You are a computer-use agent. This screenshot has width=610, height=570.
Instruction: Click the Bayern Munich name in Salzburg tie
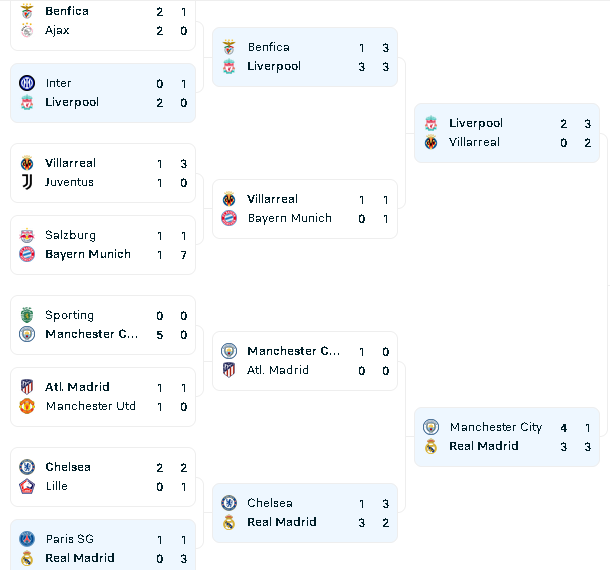point(88,254)
